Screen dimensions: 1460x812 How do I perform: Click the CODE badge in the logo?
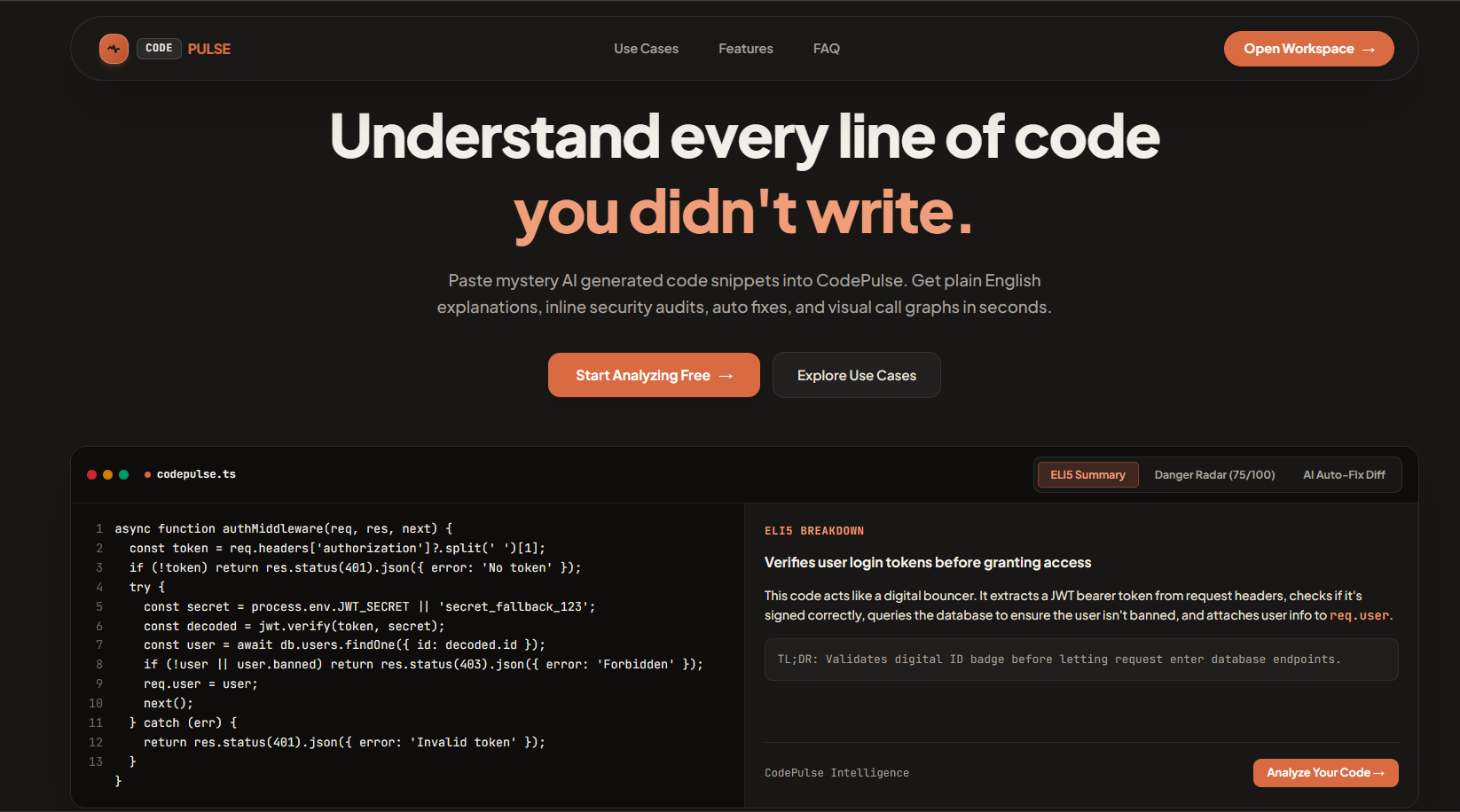(159, 49)
